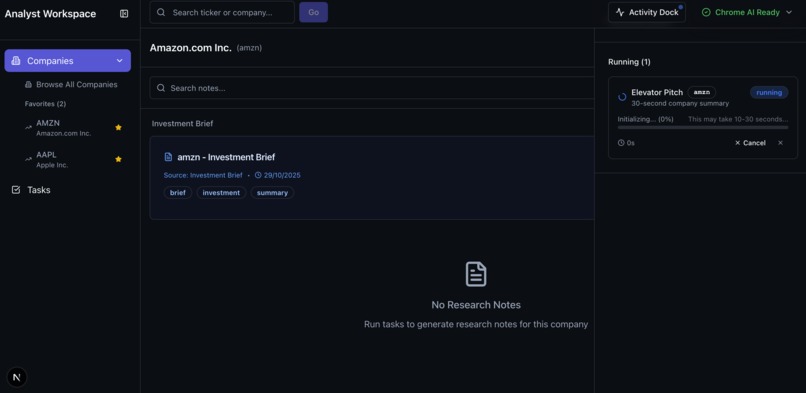Image resolution: width=806 pixels, height=393 pixels.
Task: Click the Elevator Pitch task title
Action: [x=657, y=92]
